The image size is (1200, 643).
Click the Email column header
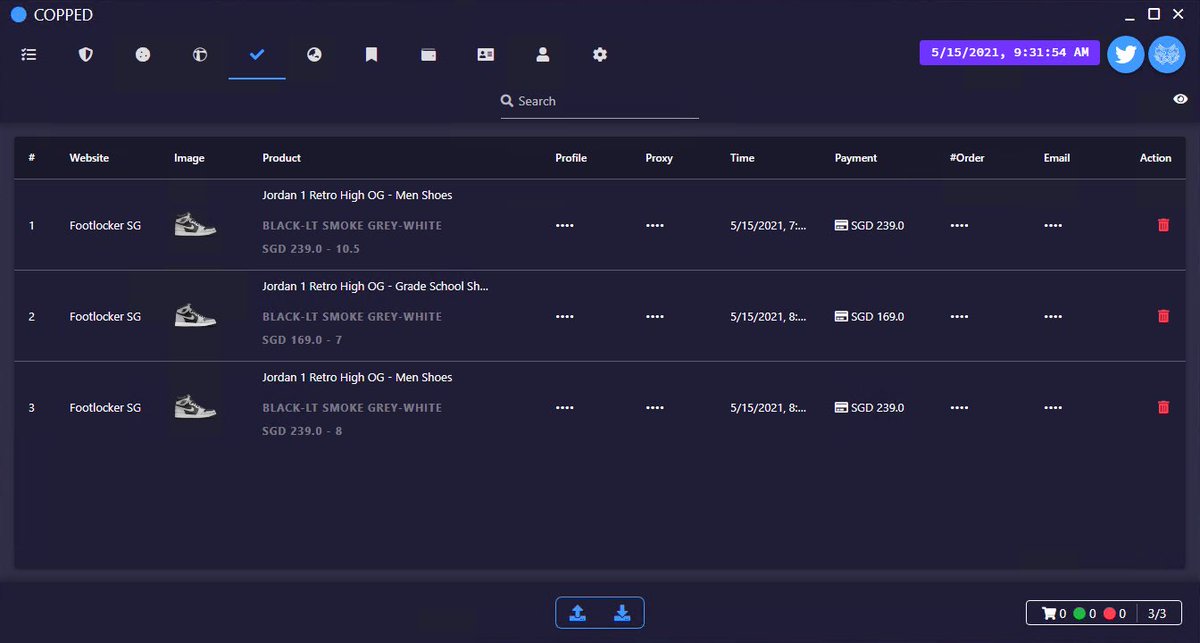point(1056,158)
